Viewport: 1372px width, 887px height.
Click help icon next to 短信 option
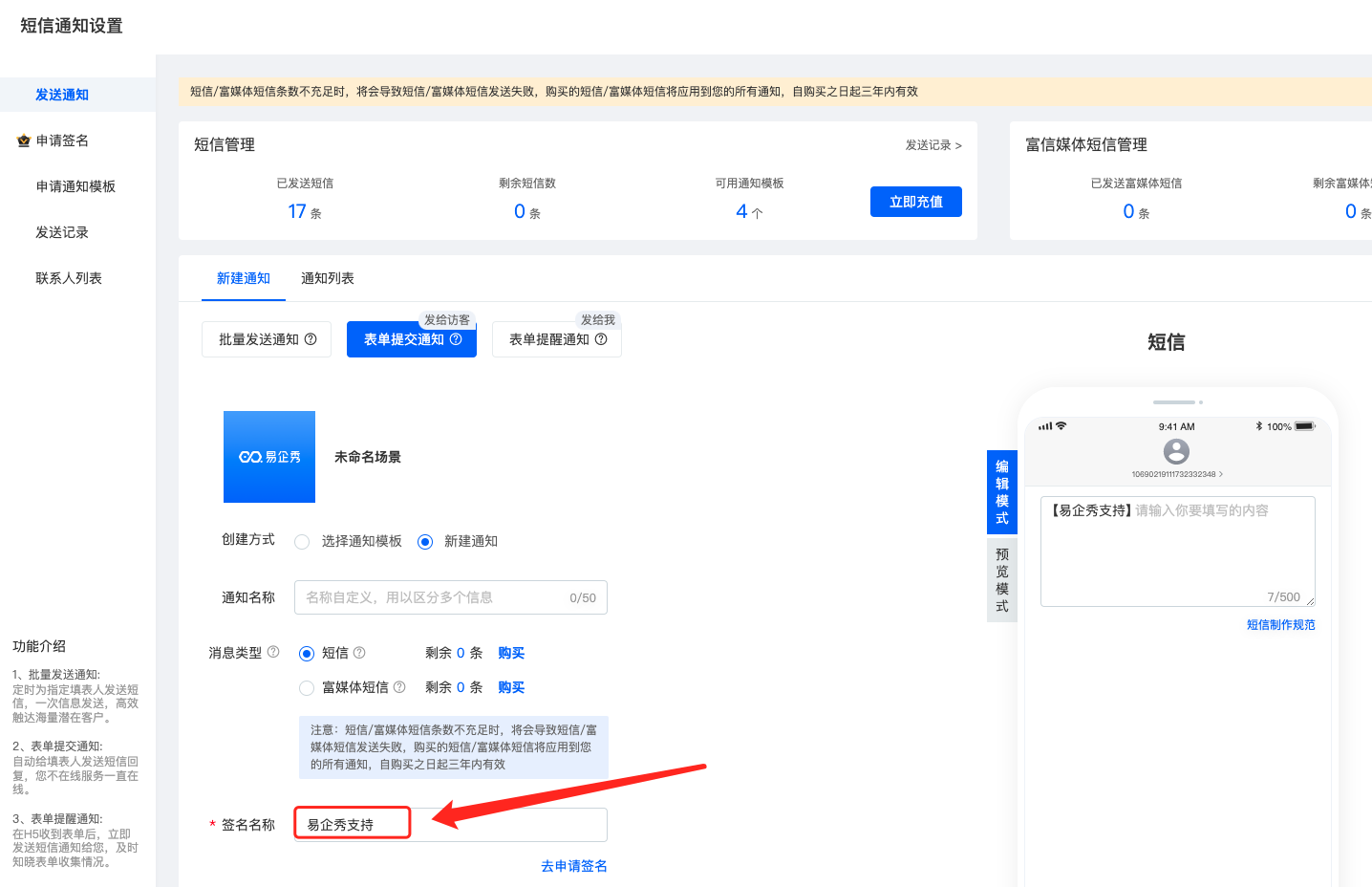pyautogui.click(x=359, y=653)
